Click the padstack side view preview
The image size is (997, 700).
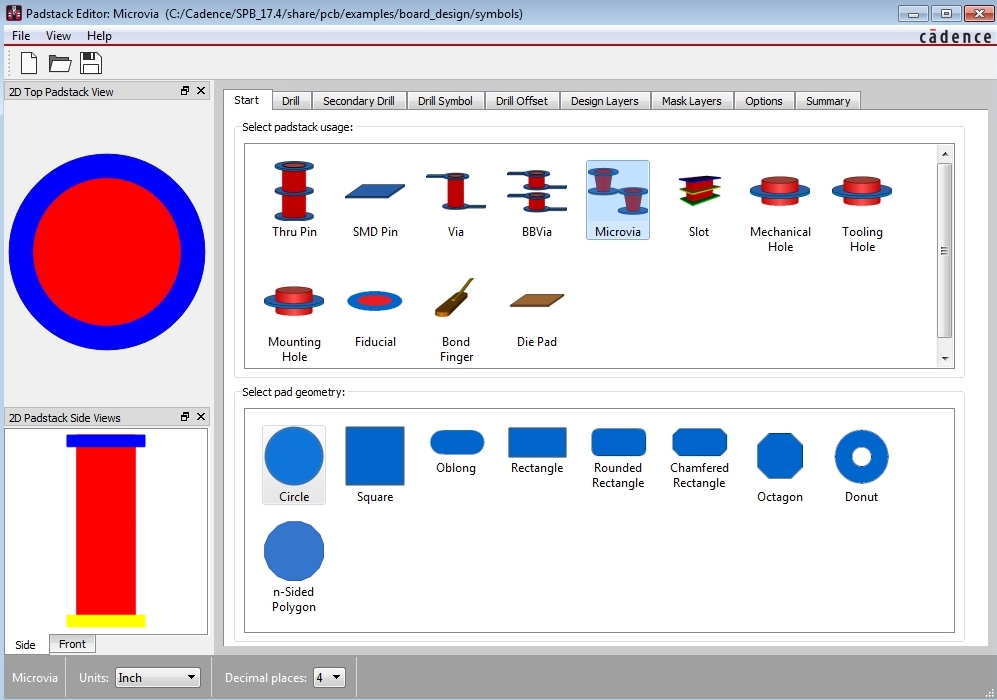click(106, 531)
